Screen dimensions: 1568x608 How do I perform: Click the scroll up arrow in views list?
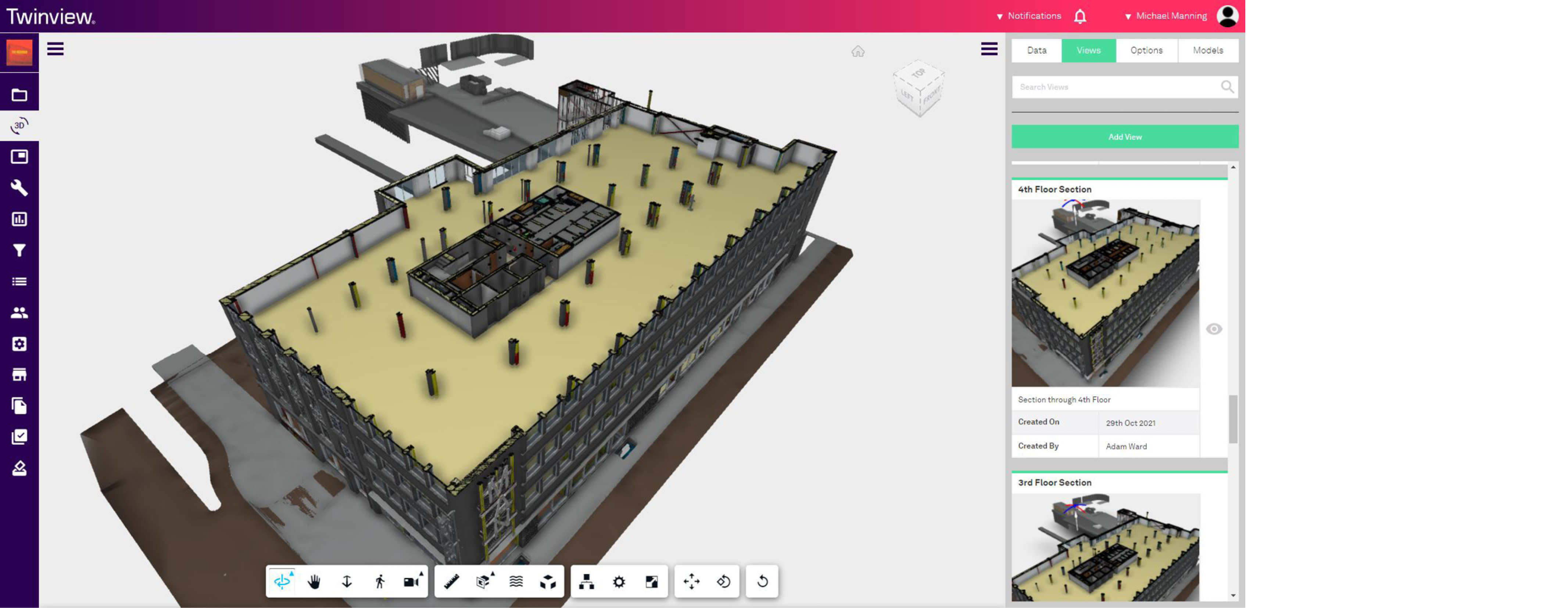click(x=1233, y=167)
